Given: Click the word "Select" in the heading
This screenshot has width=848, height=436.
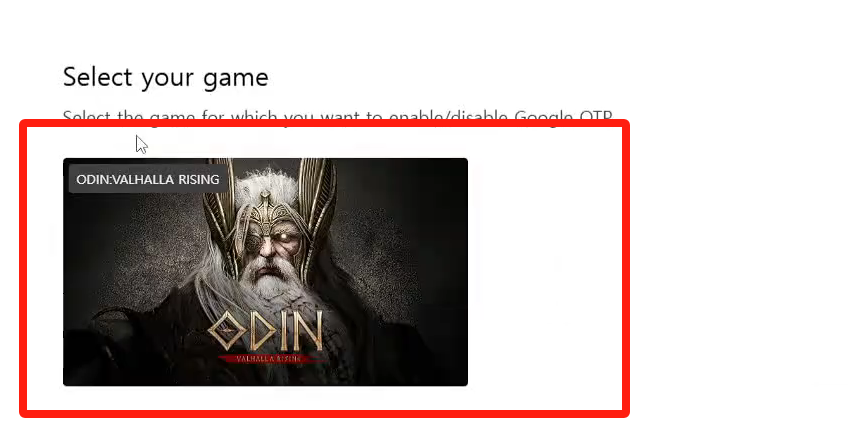Looking at the screenshot, I should 98,77.
